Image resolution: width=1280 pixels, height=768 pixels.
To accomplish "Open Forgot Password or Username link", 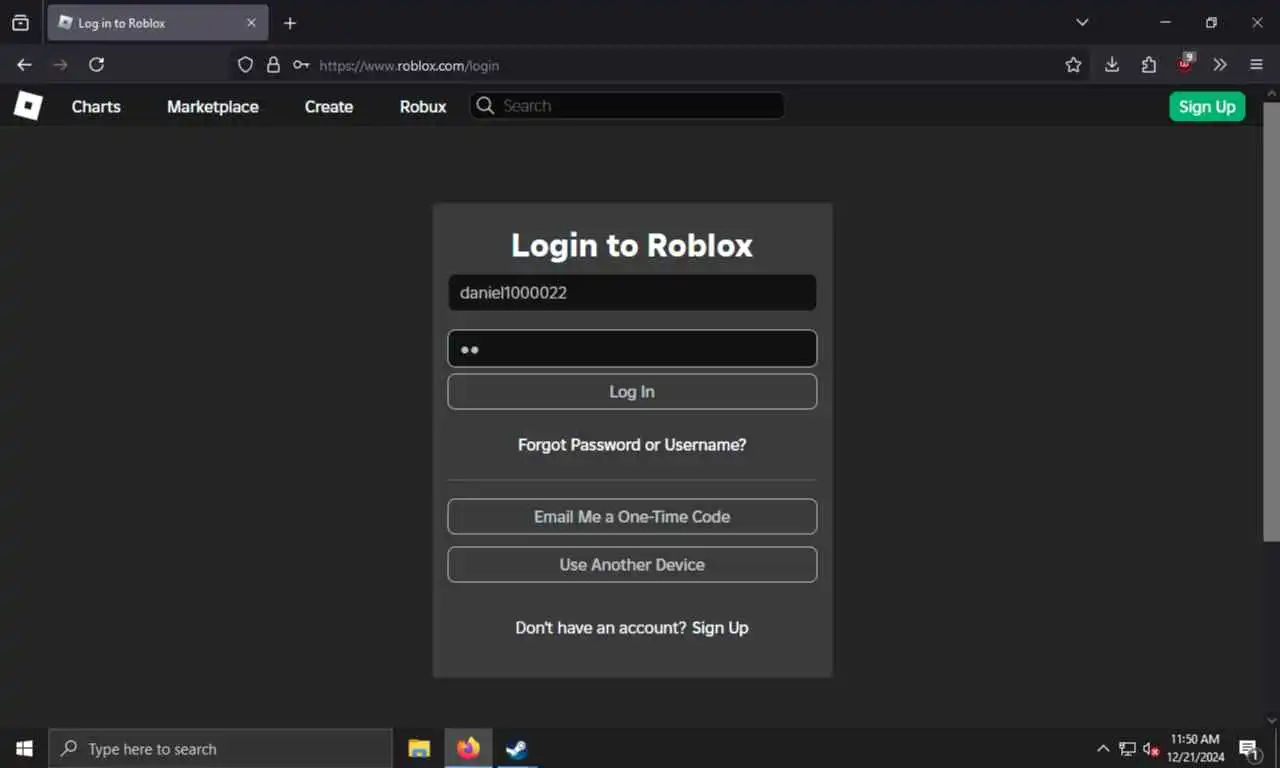I will (x=632, y=445).
